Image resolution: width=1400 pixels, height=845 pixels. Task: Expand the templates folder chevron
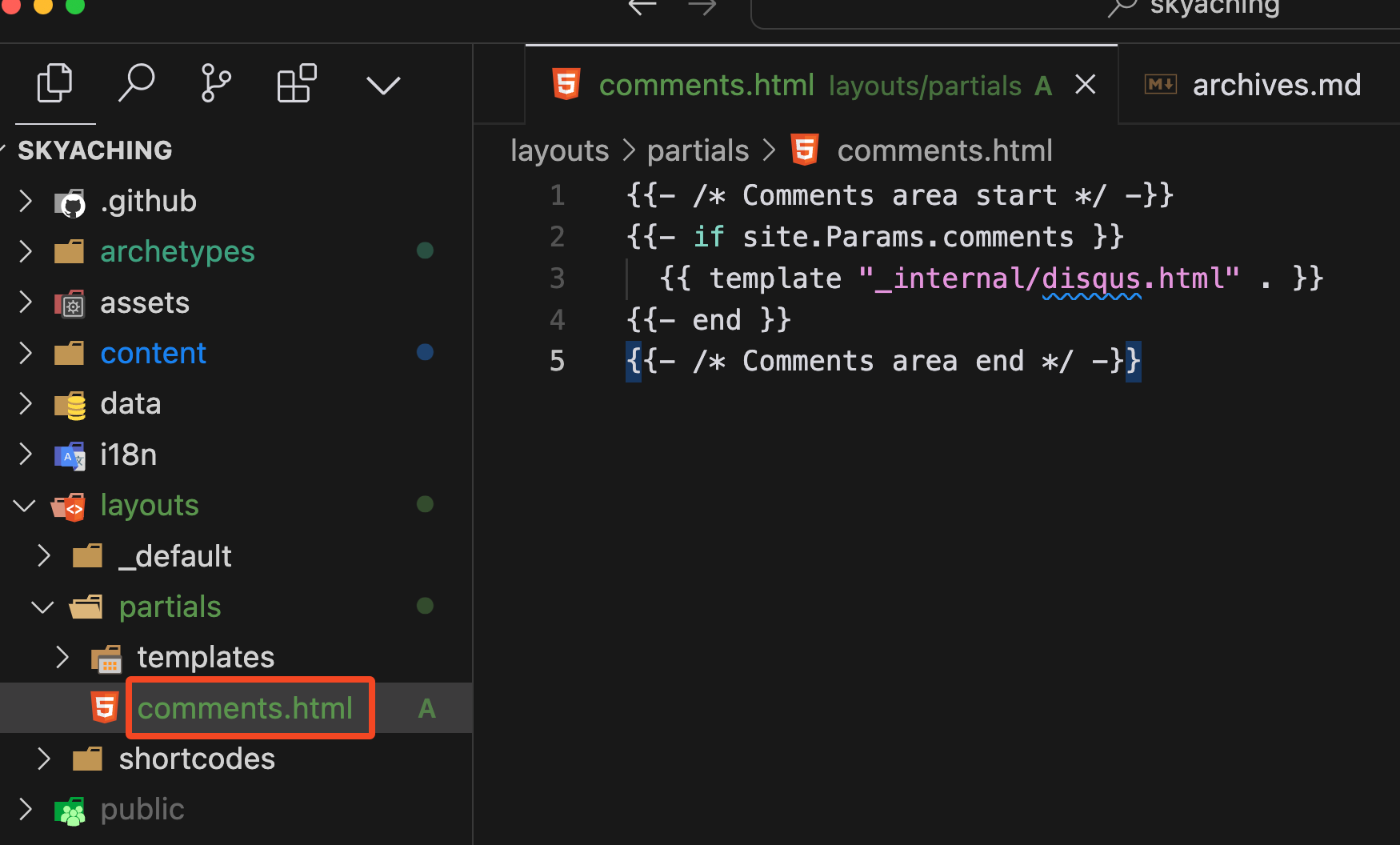click(62, 657)
